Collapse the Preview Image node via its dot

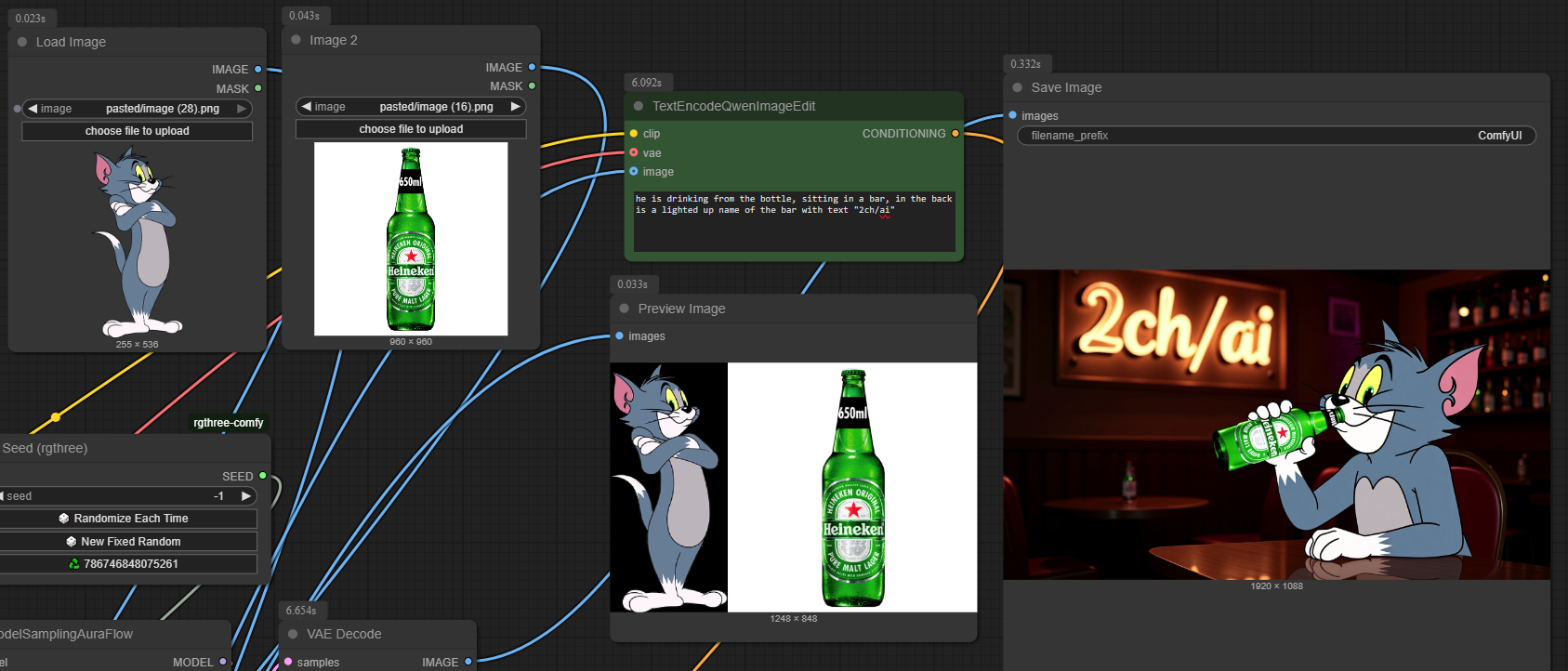coord(625,309)
